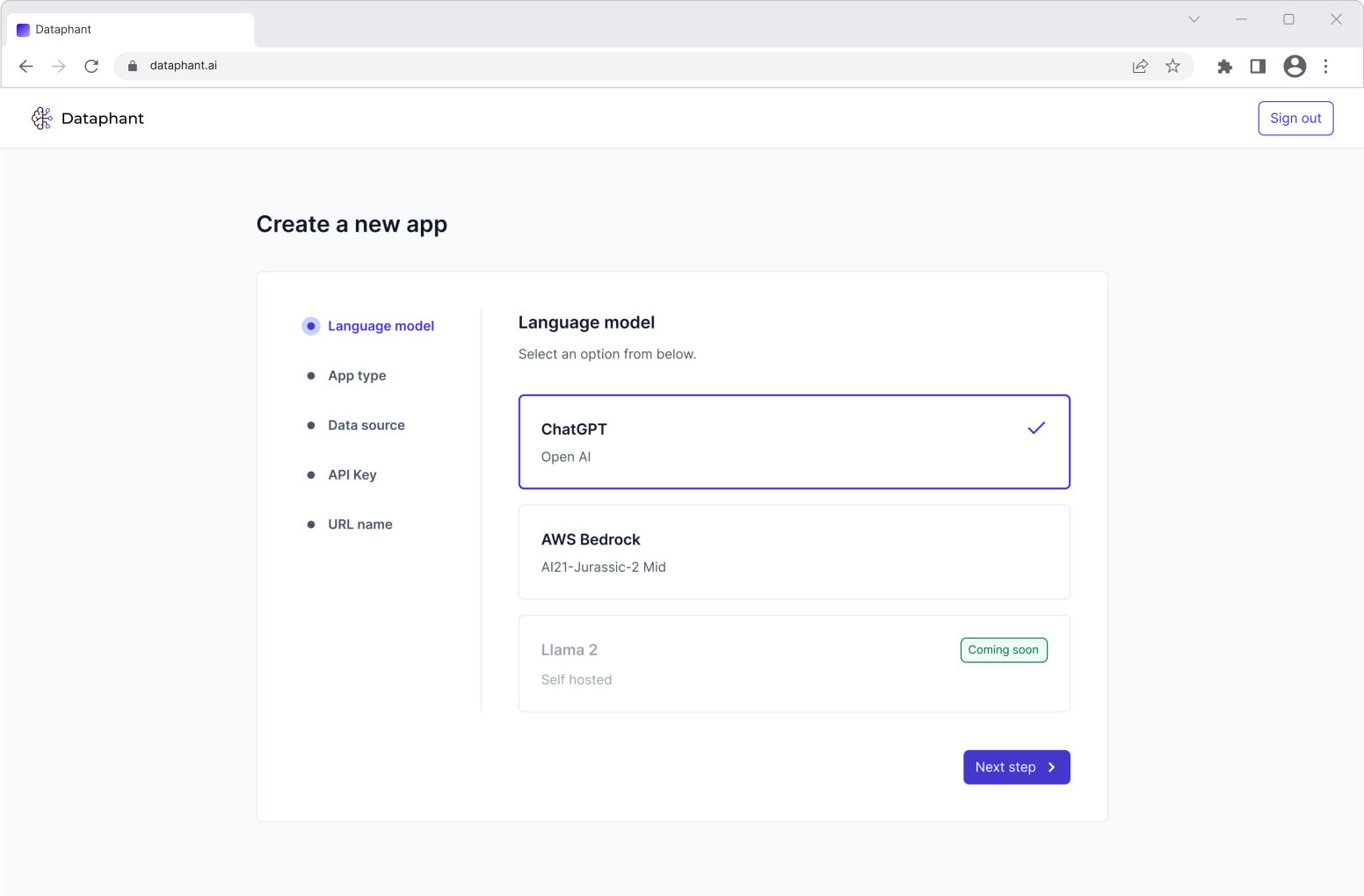The image size is (1364, 896).
Task: Open the browser profile avatar icon
Action: coord(1294,66)
